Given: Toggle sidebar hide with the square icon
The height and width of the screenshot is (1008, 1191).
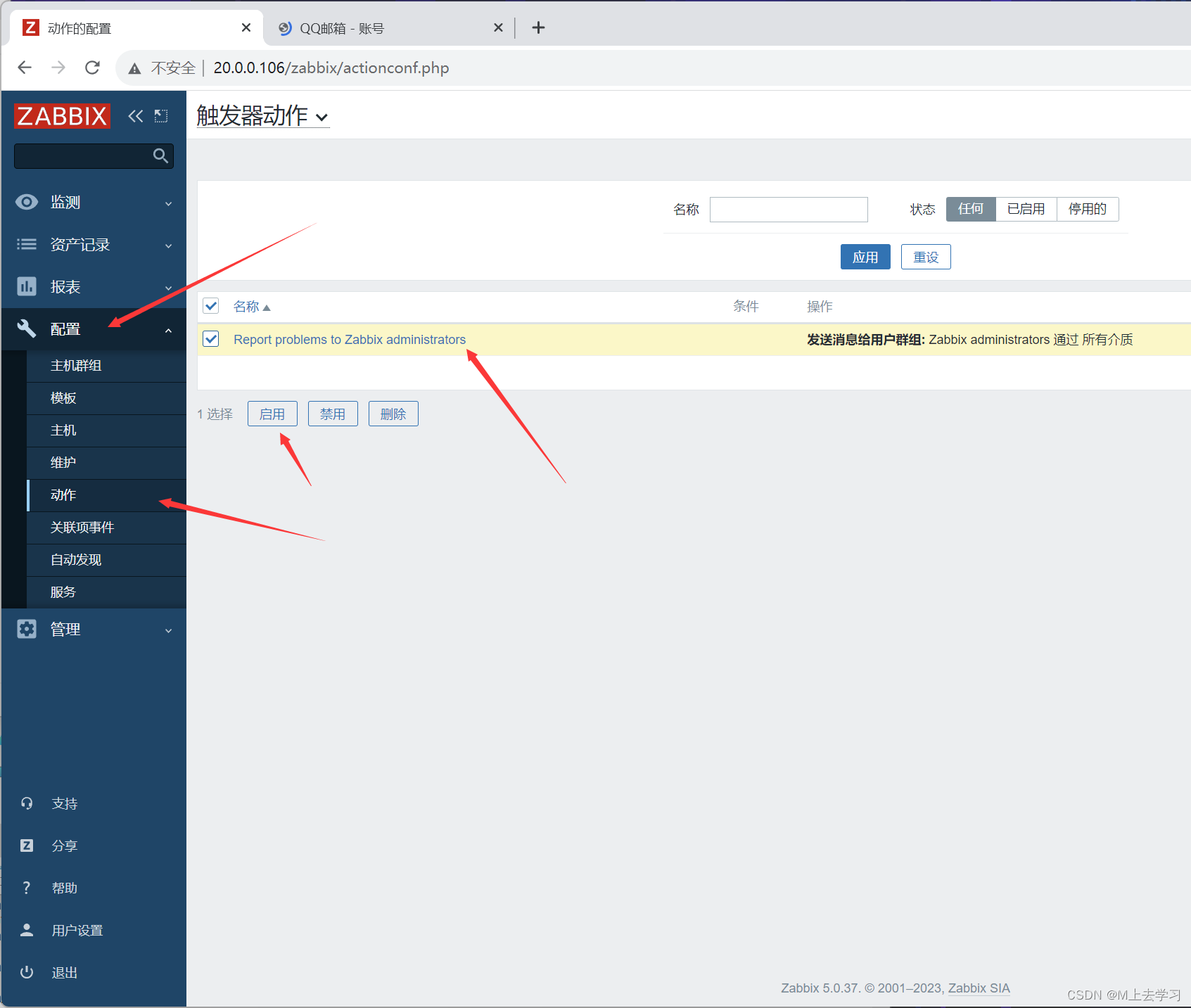Looking at the screenshot, I should tap(161, 116).
